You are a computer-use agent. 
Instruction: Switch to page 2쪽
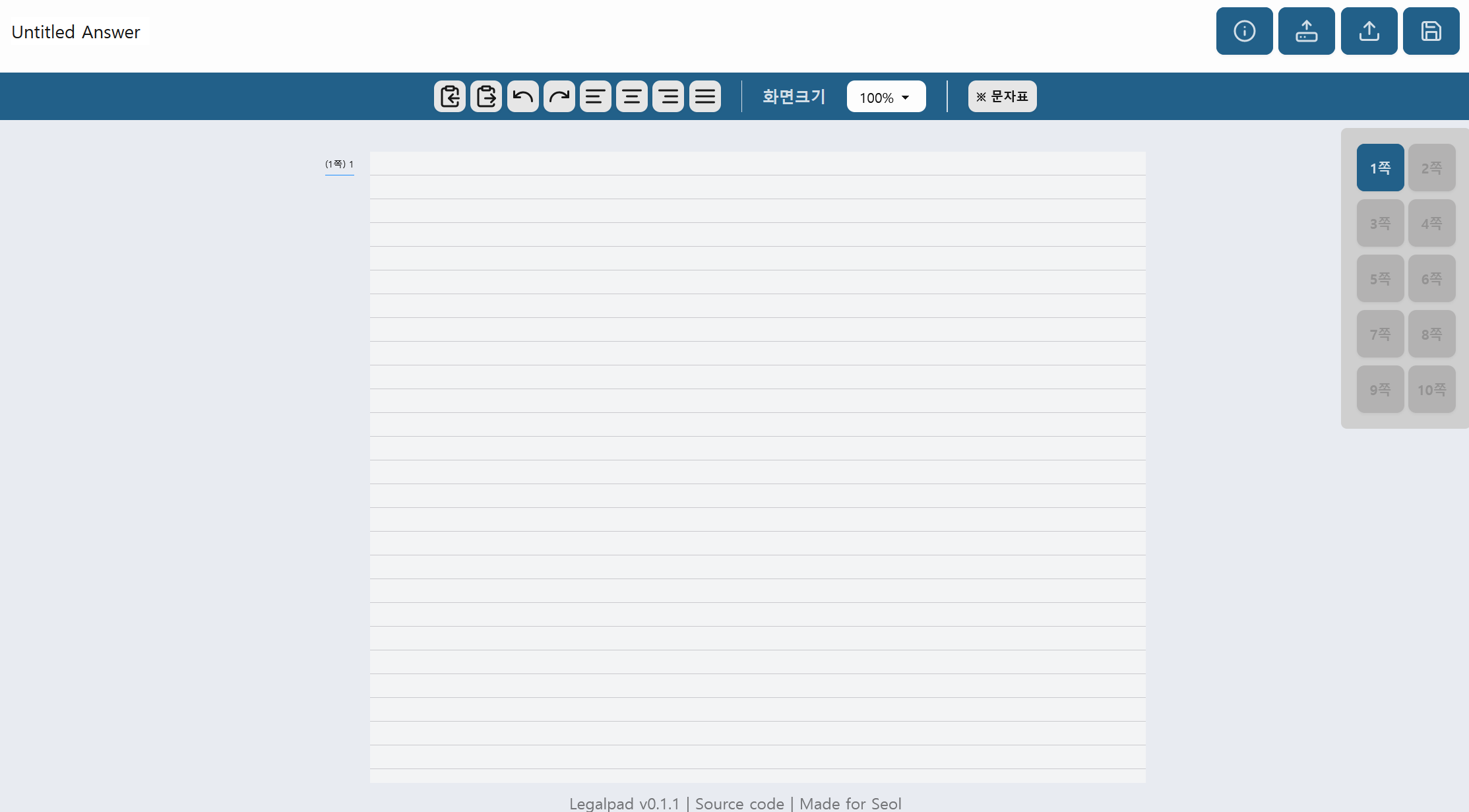1431,168
